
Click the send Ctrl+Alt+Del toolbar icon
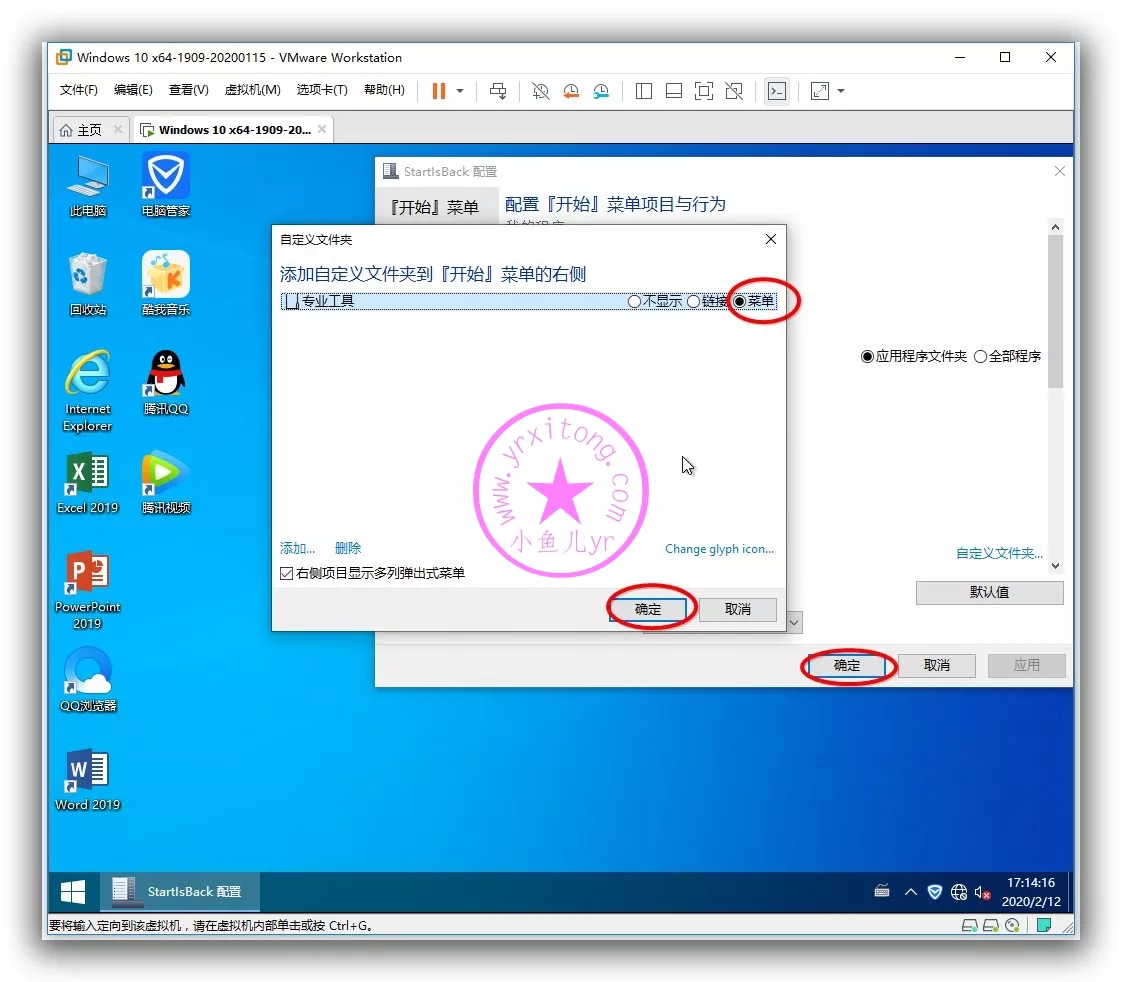pyautogui.click(x=498, y=91)
